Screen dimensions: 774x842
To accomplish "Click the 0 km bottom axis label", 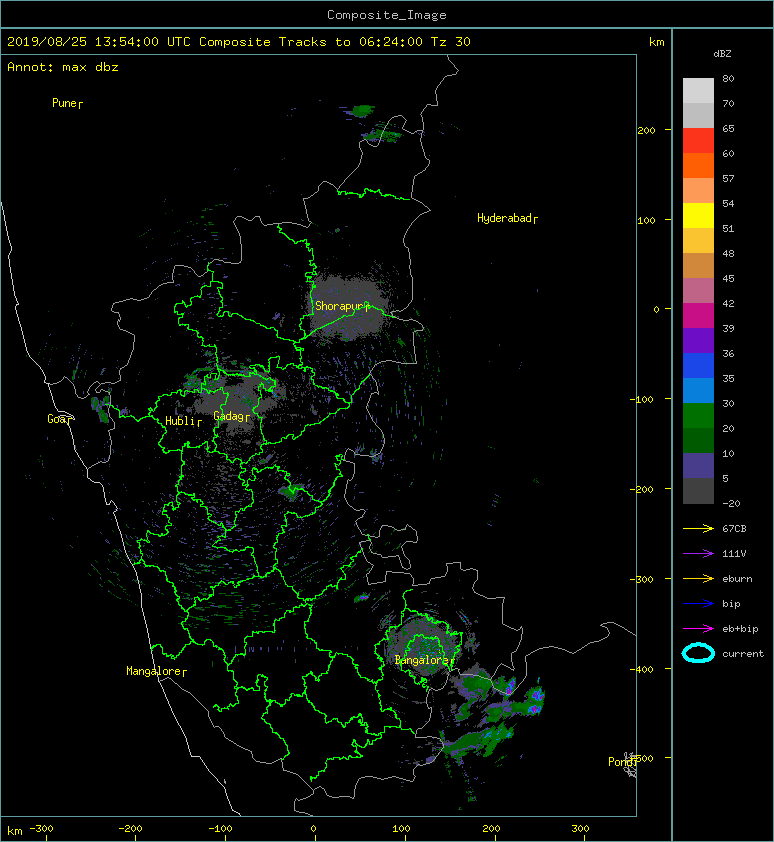I will pos(314,829).
